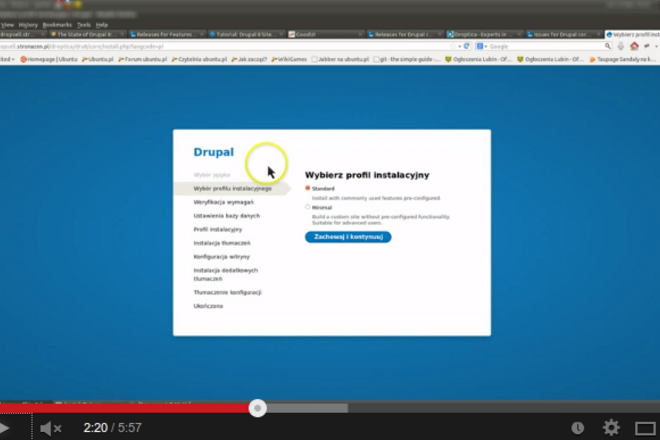Image resolution: width=660 pixels, height=440 pixels.
Task: Click the Ukończono step
Action: [208, 306]
